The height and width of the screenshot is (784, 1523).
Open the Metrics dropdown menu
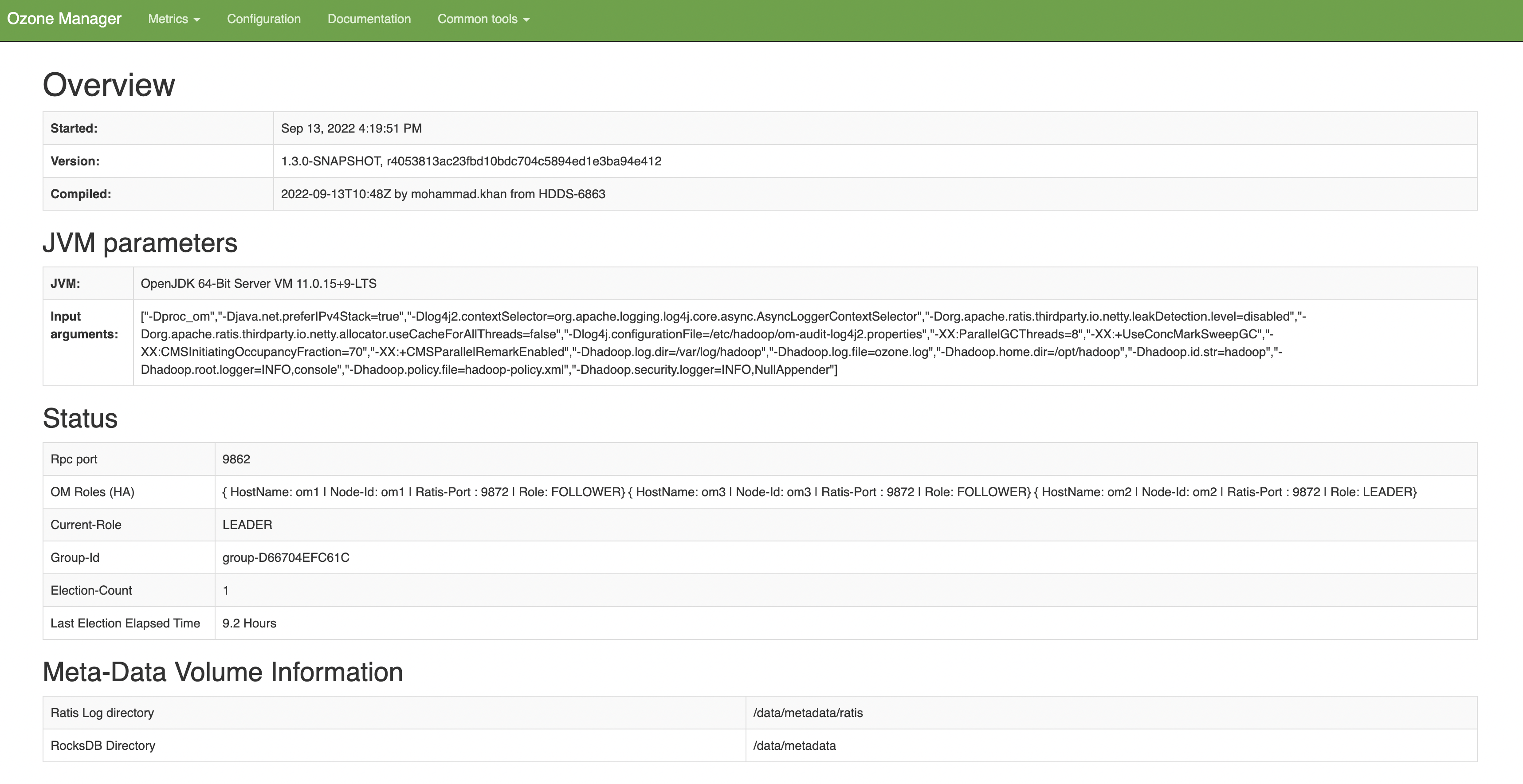[174, 19]
